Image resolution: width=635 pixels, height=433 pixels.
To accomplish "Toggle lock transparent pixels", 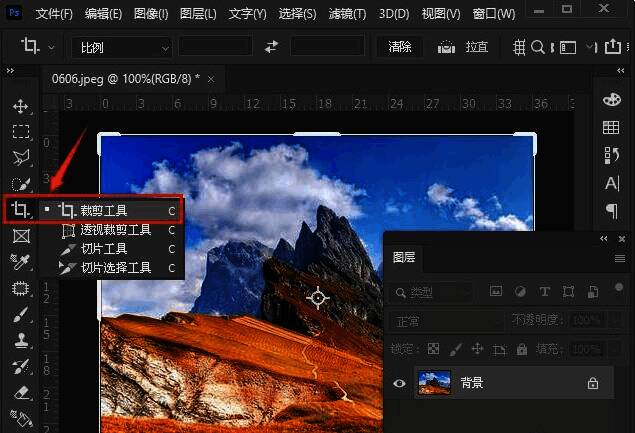I will [x=433, y=348].
